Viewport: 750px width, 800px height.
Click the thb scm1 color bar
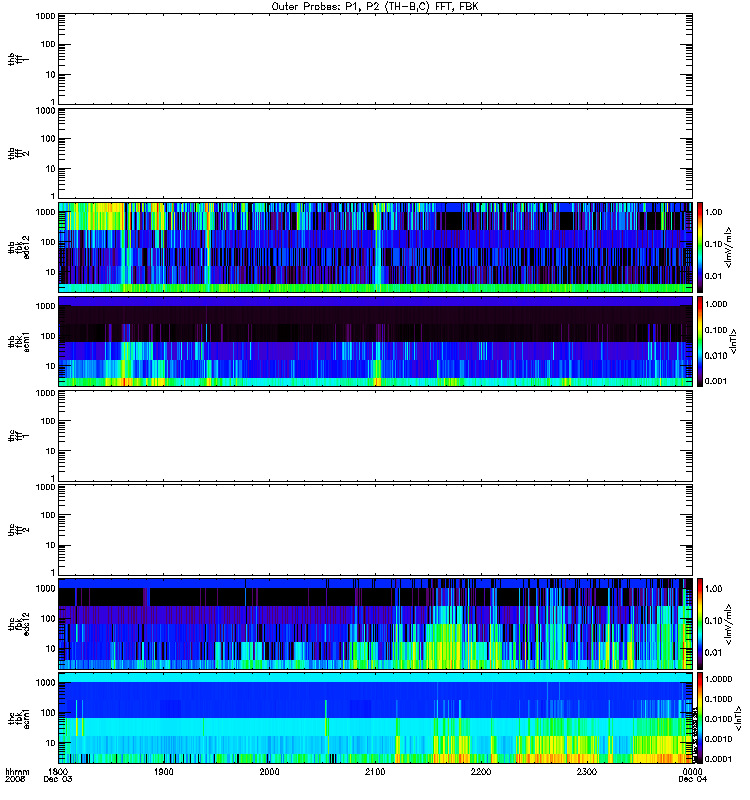point(700,341)
